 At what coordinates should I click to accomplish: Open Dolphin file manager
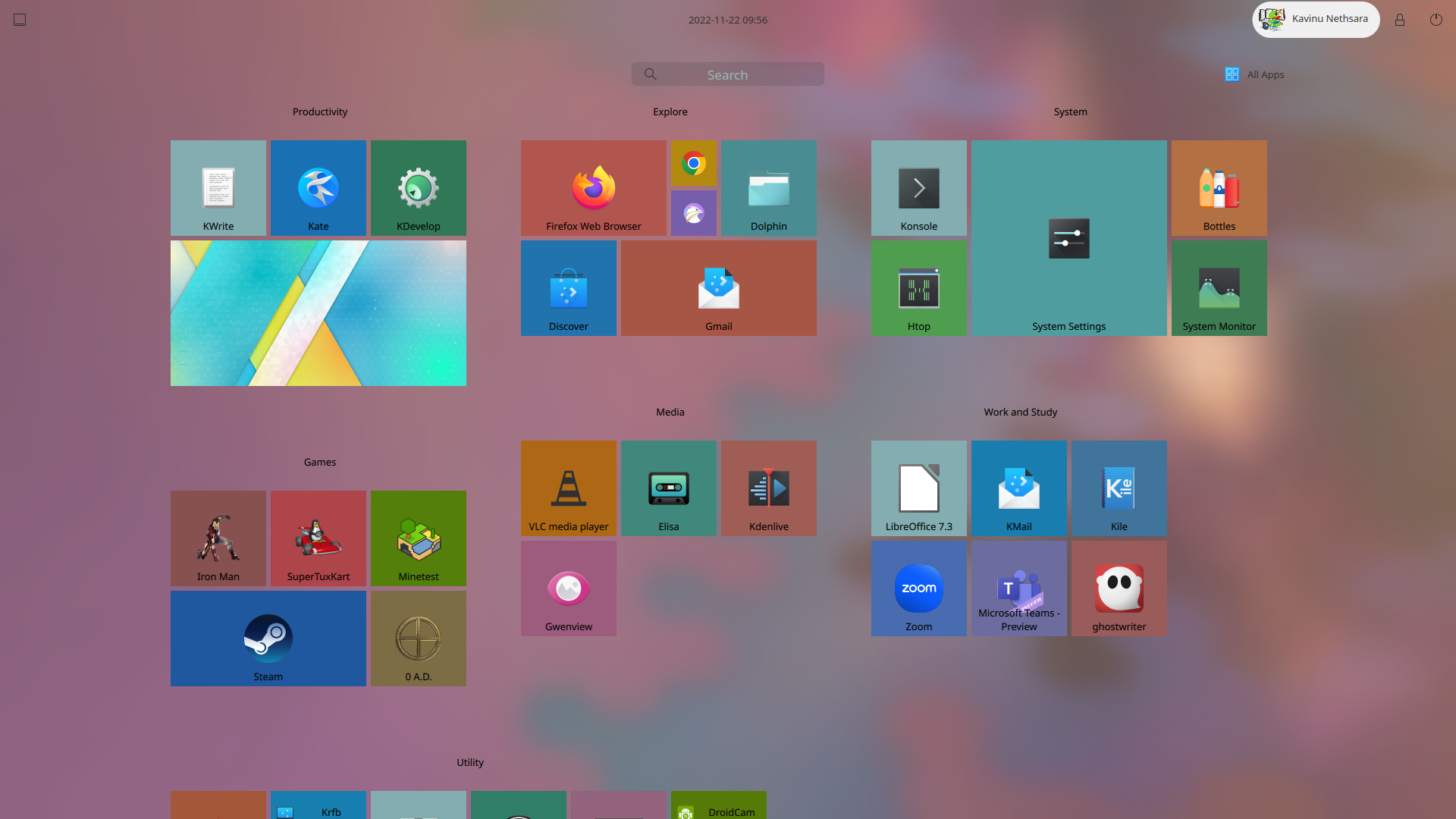pyautogui.click(x=769, y=188)
